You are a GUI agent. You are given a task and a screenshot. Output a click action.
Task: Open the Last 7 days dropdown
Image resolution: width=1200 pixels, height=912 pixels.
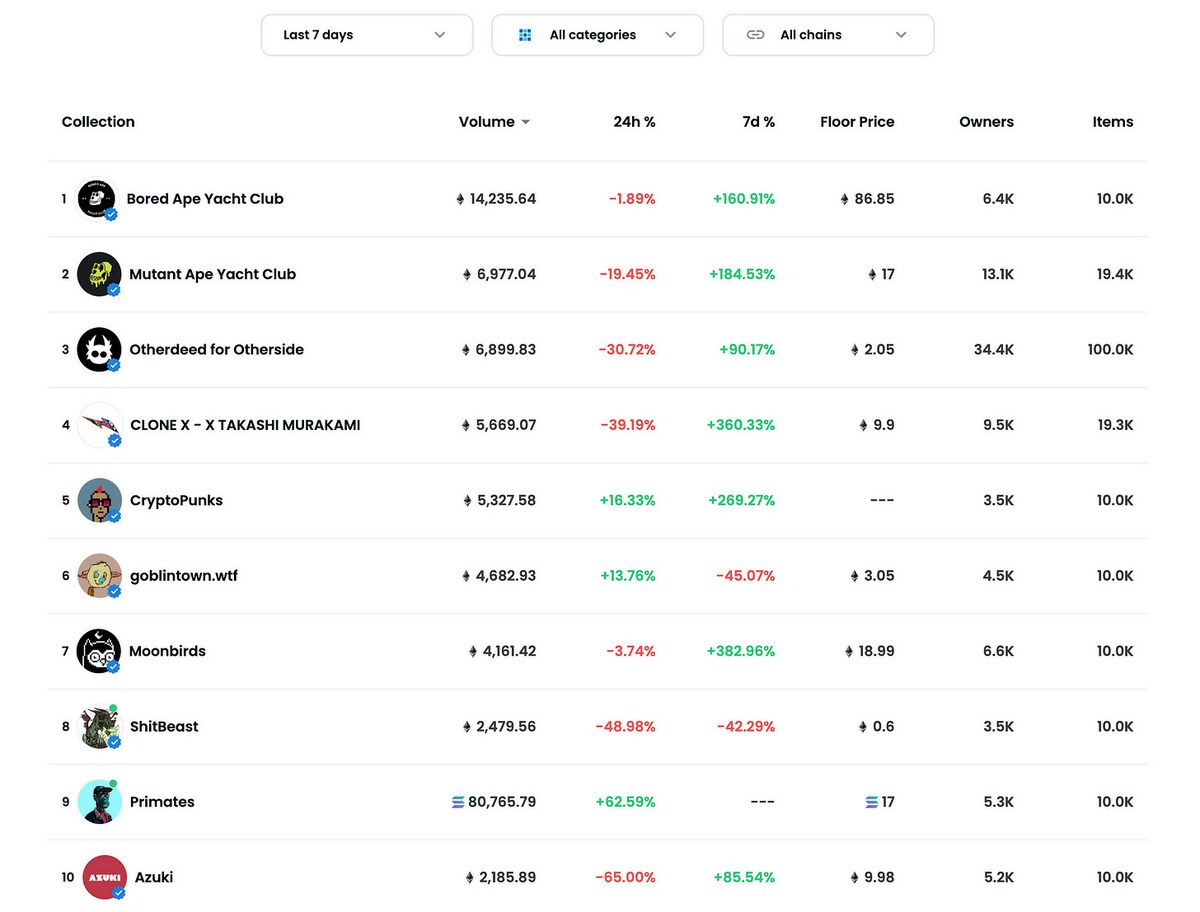[x=366, y=35]
